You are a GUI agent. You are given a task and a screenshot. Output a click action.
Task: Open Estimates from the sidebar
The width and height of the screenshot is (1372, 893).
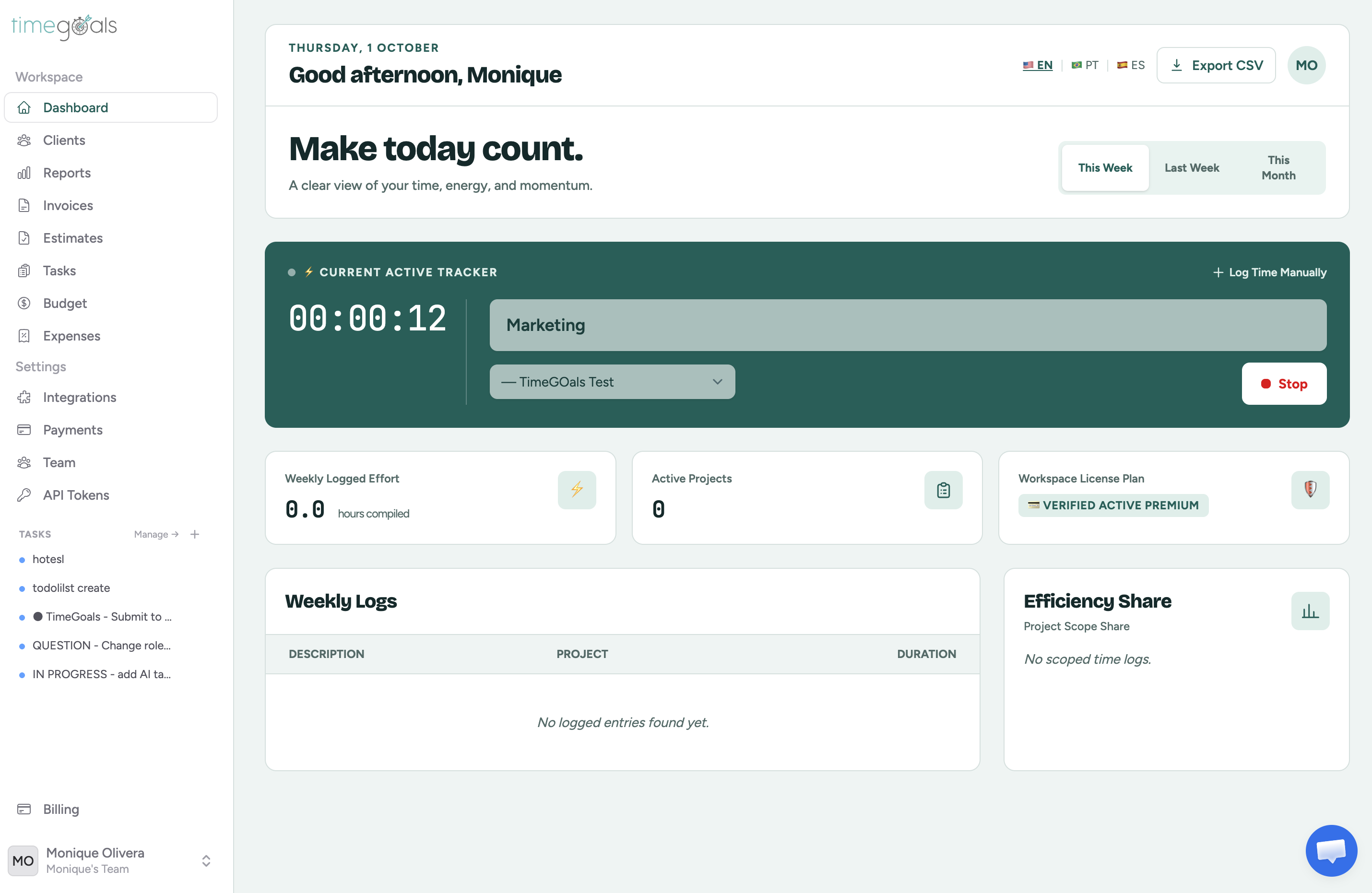pos(111,238)
